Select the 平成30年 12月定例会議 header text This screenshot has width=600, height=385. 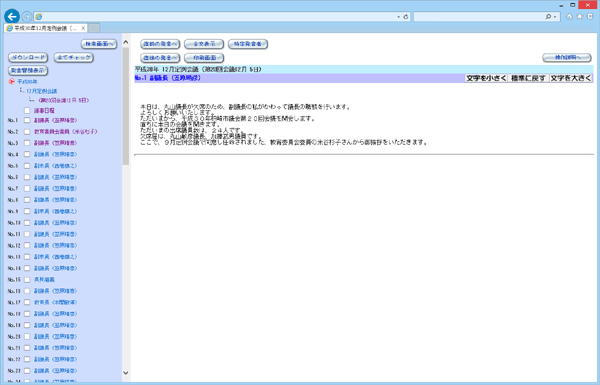[198, 69]
